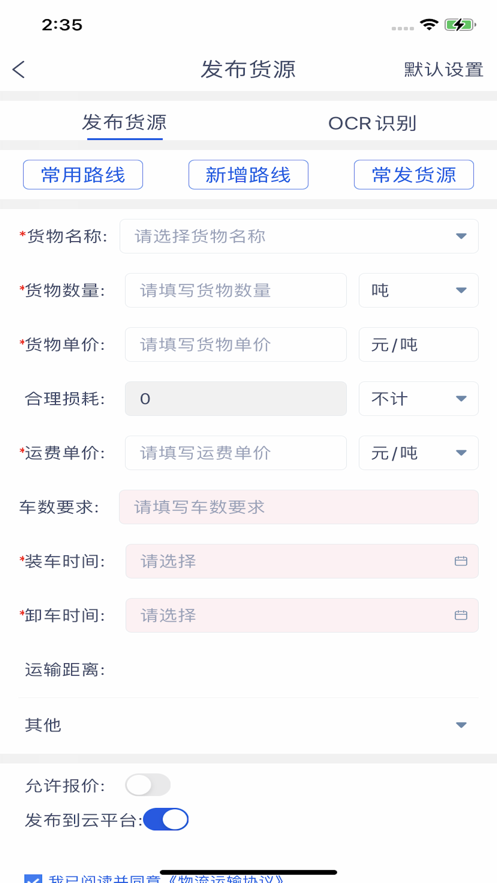Expand the 其他 section
The height and width of the screenshot is (883, 497).
point(248,725)
